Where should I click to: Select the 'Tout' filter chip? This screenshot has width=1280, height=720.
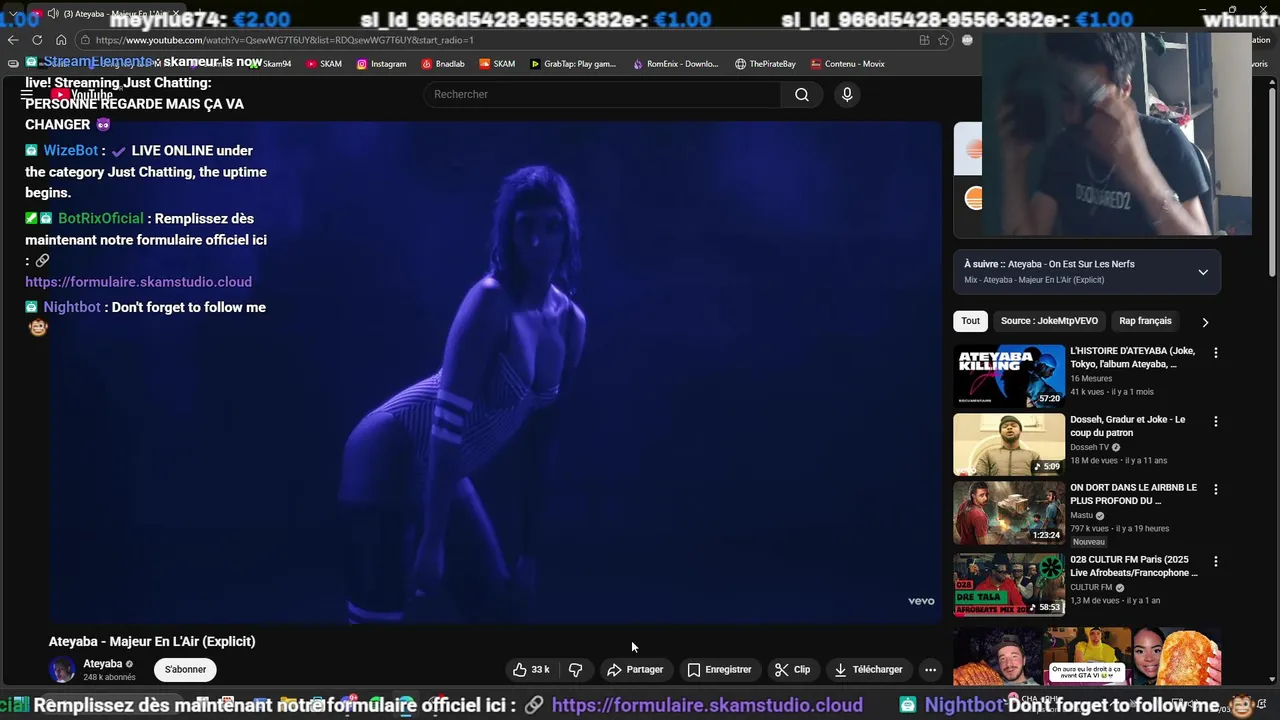[x=970, y=321]
